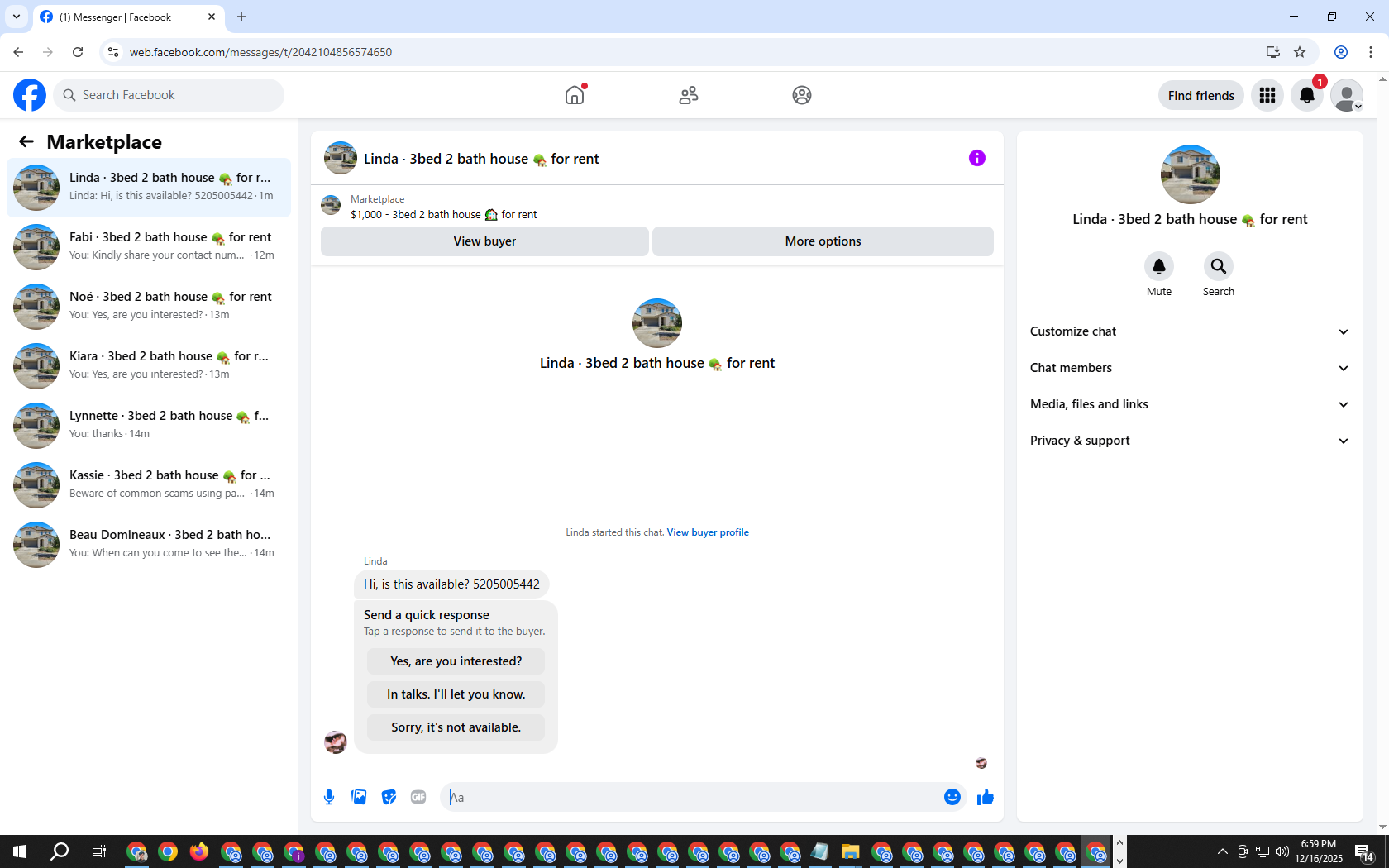Open the Facebook Home icon
Screen dimensions: 1389x868
tap(575, 95)
